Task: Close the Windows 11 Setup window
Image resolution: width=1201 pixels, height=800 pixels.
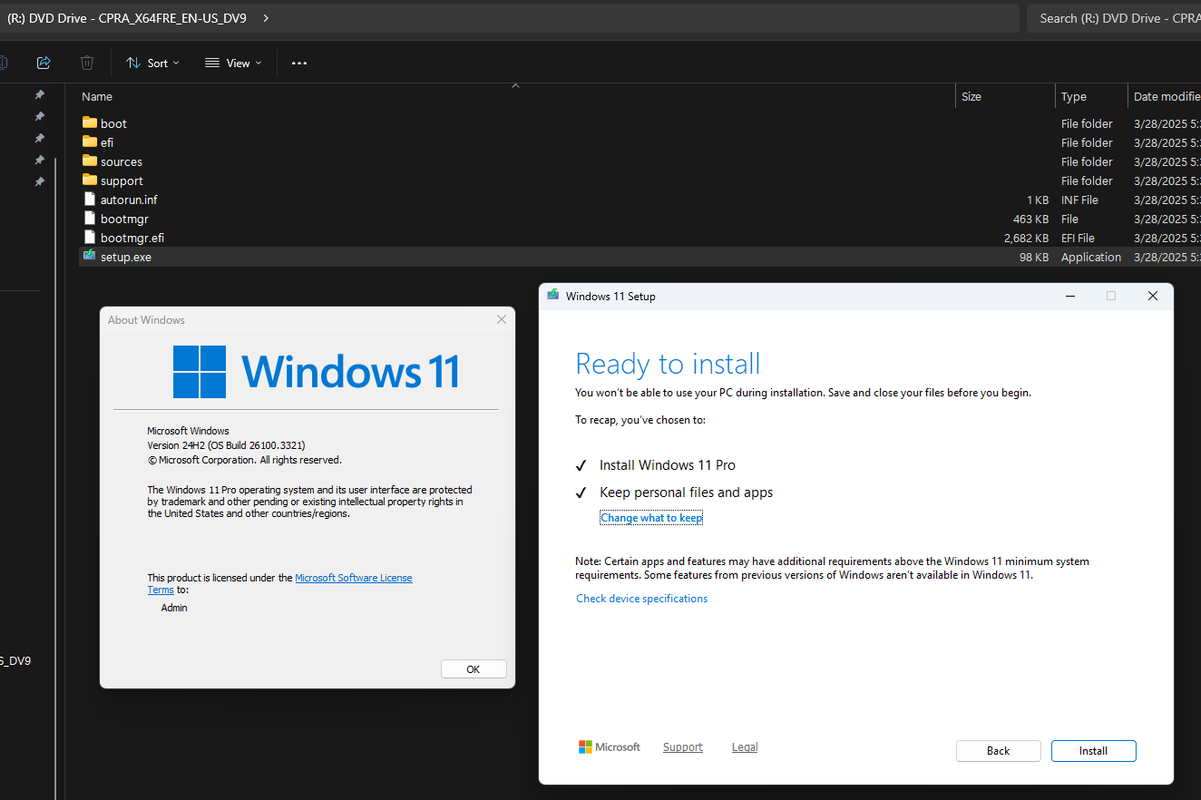Action: click(1153, 296)
